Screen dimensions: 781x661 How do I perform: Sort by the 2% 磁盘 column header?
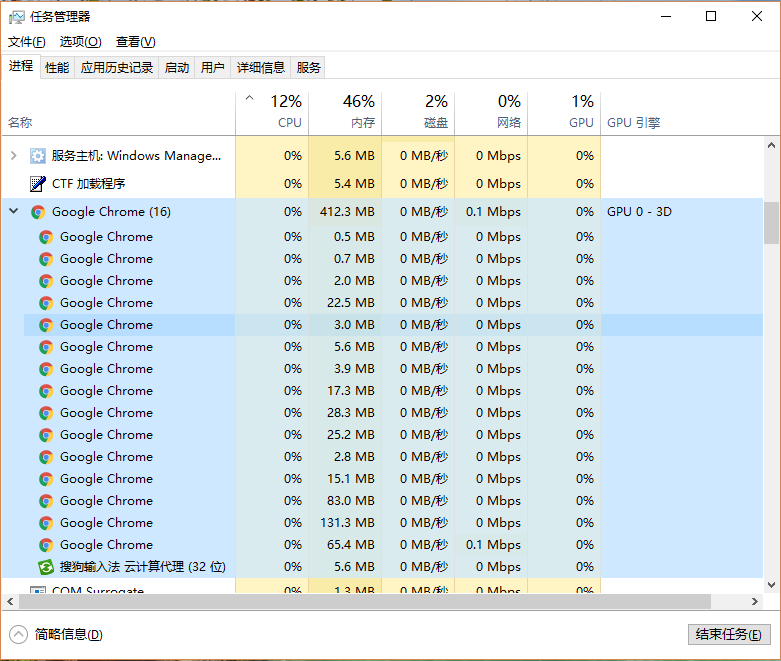[418, 113]
